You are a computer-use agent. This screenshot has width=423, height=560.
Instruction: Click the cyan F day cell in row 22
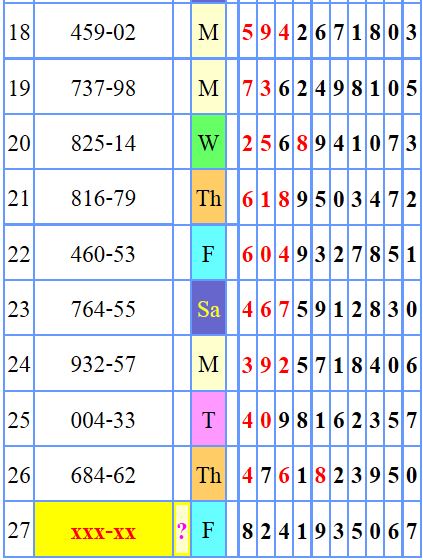(x=208, y=253)
